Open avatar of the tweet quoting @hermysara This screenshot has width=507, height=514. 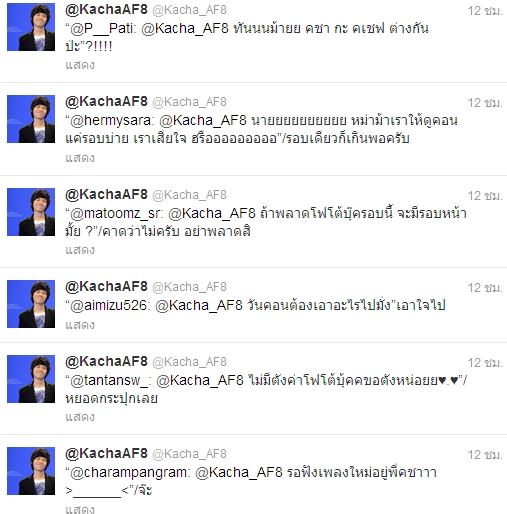click(x=31, y=119)
